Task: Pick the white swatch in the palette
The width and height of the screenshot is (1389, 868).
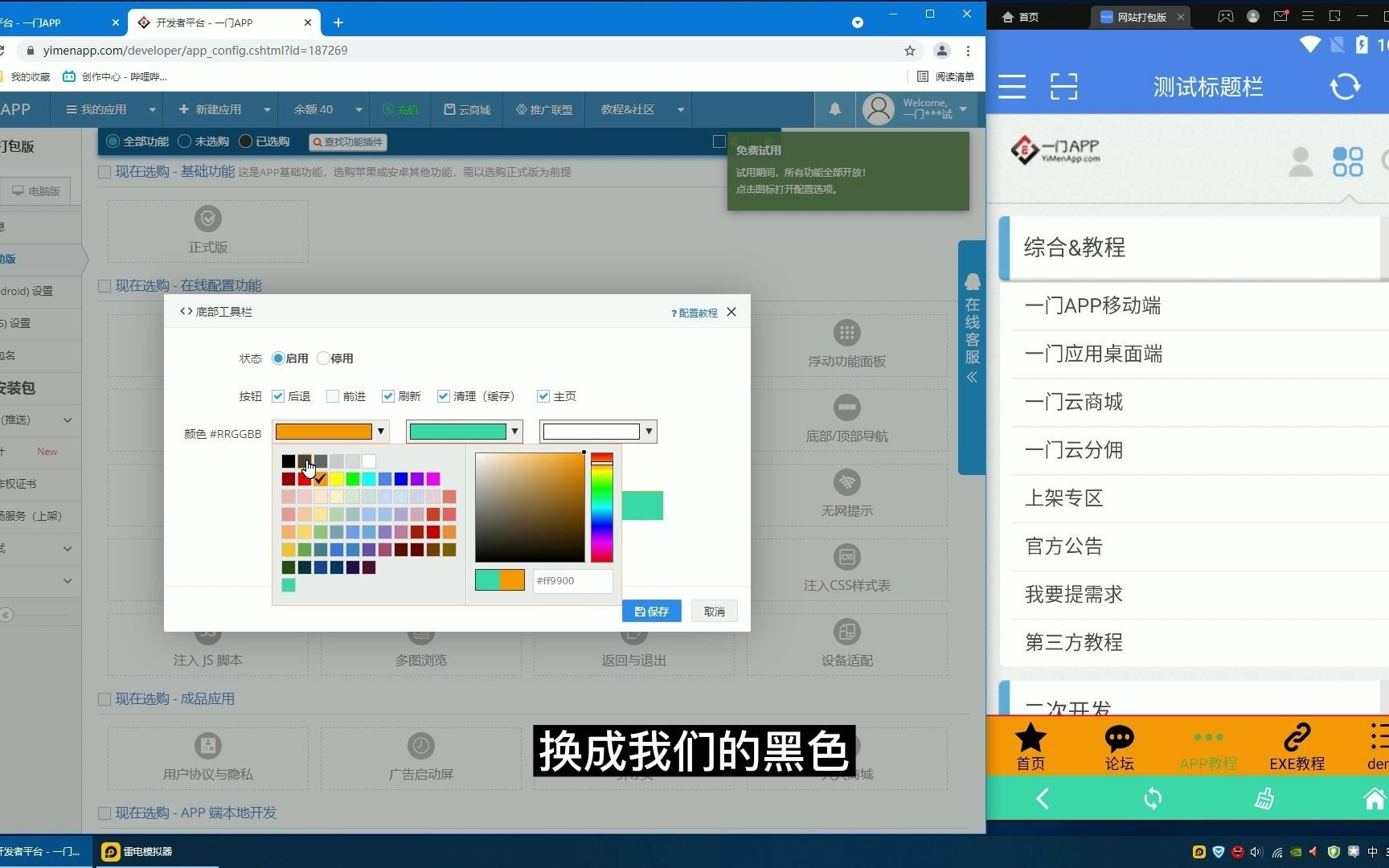Action: pos(369,461)
